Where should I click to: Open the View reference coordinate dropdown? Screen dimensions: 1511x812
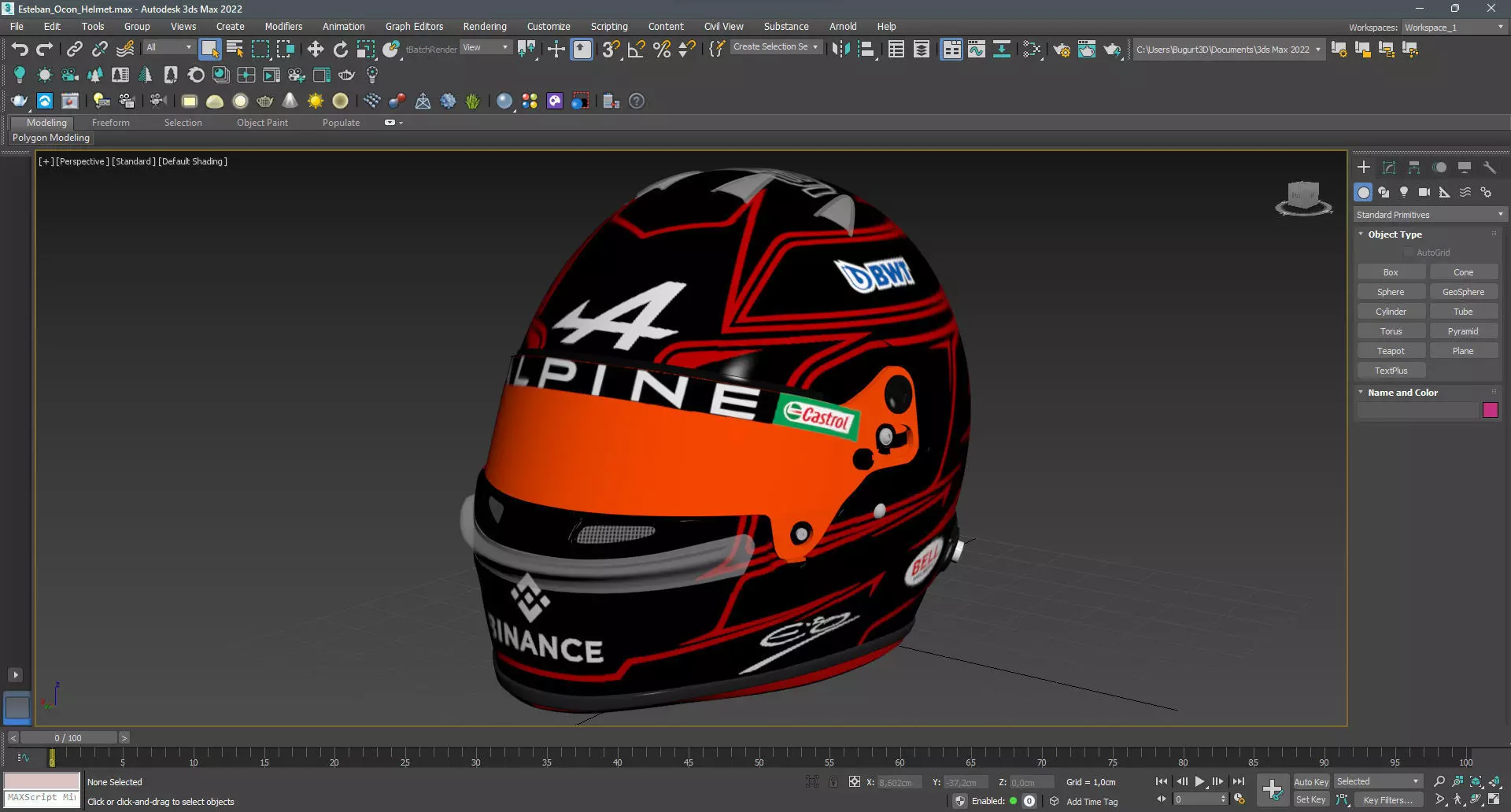pos(486,48)
